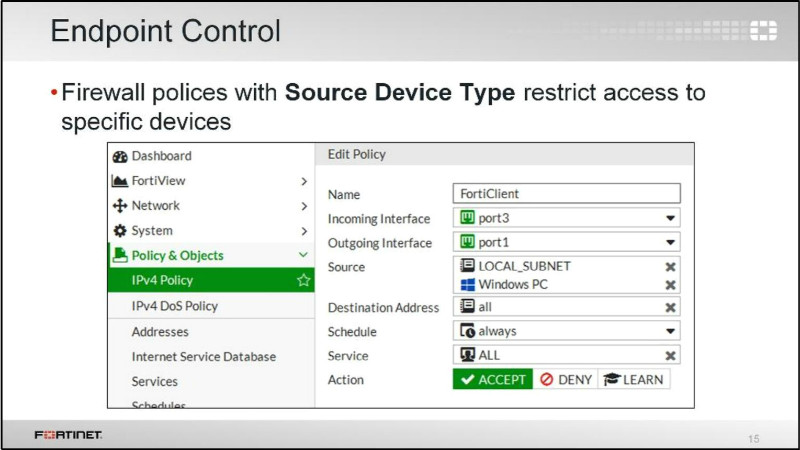Click the Windows PC device icon
This screenshot has height=450, width=800.
point(467,284)
